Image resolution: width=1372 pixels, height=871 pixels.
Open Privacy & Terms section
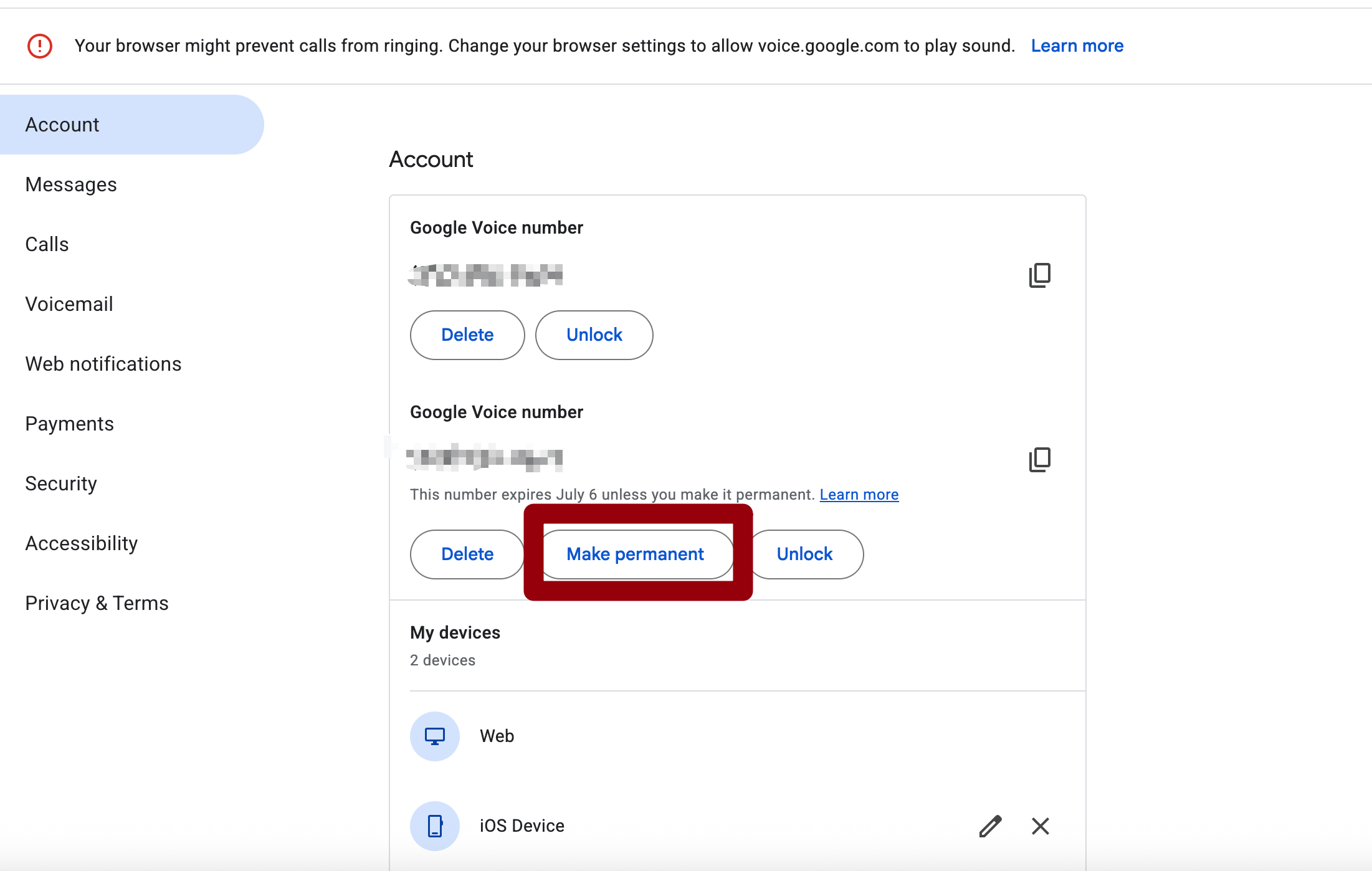click(97, 604)
